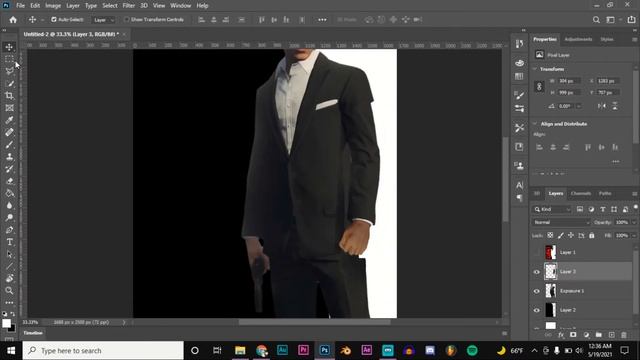This screenshot has width=640, height=360.
Task: Open the File menu
Action: (x=20, y=6)
